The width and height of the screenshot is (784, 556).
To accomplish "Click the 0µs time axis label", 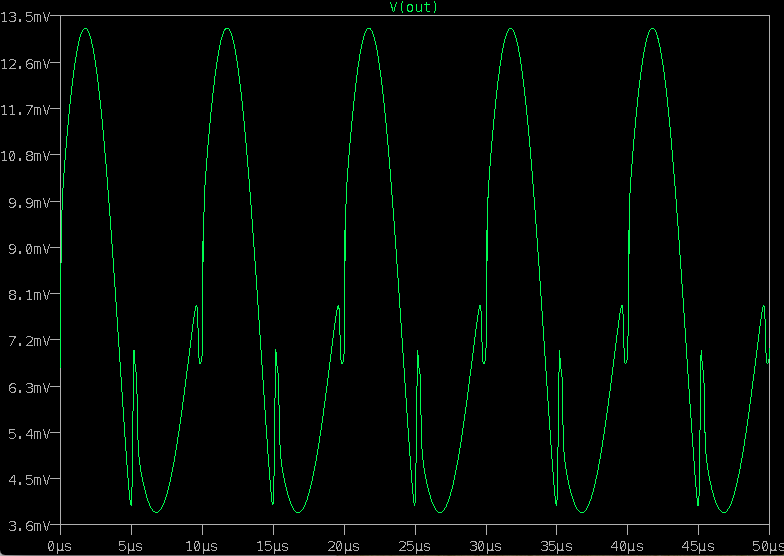I will point(60,546).
